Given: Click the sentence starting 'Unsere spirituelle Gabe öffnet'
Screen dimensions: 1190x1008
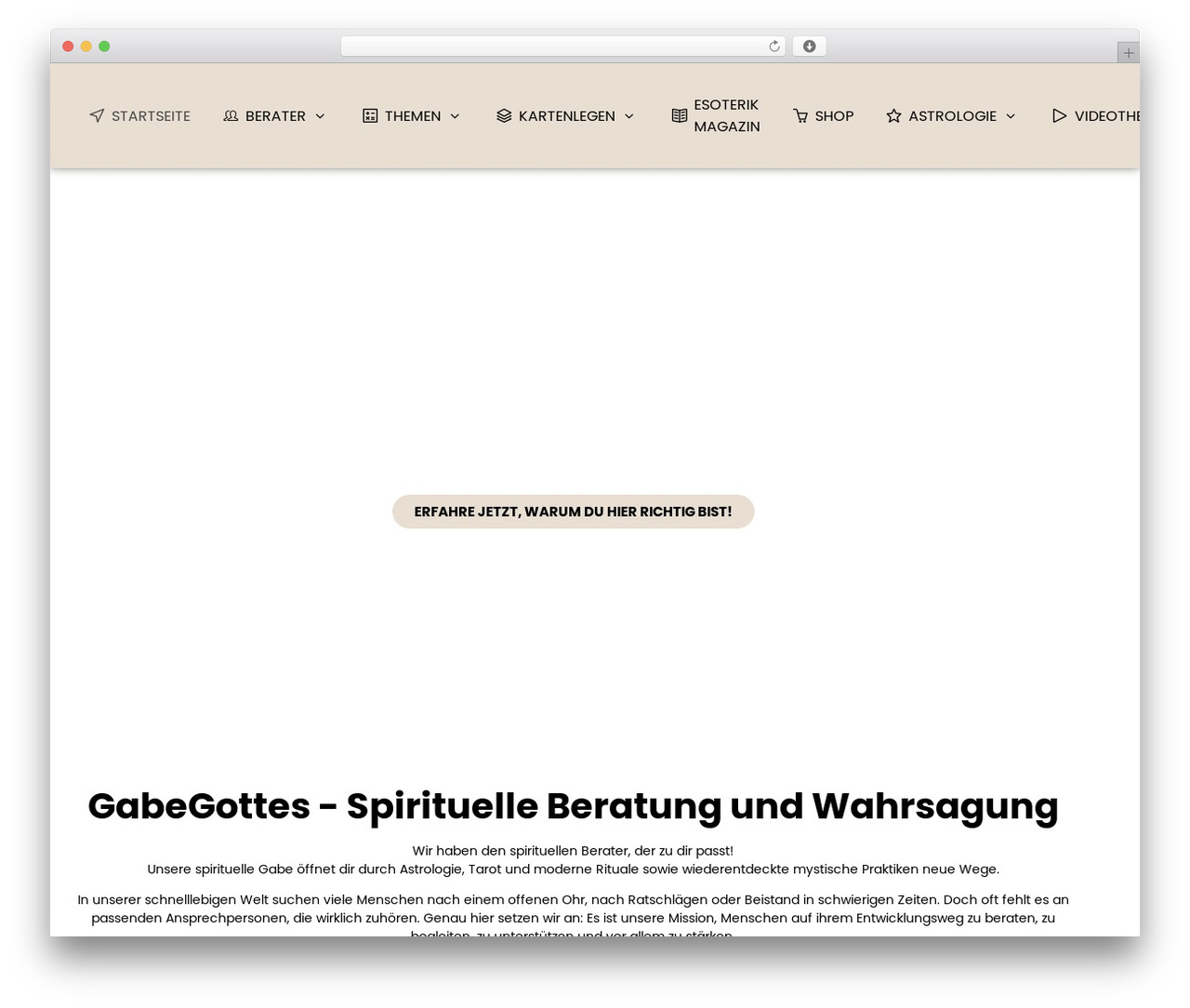Looking at the screenshot, I should coord(573,869).
